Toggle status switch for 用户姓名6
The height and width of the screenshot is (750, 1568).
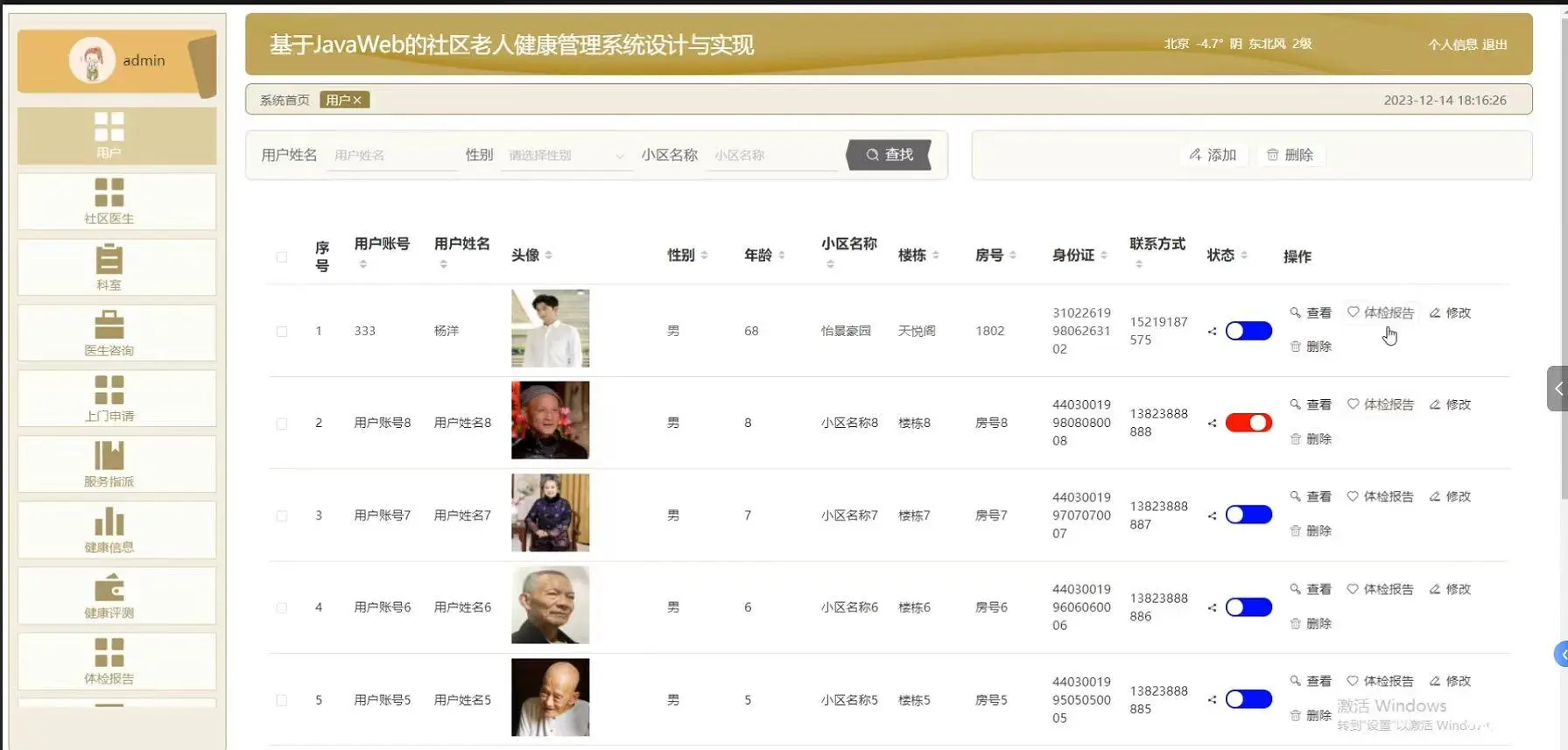1248,607
